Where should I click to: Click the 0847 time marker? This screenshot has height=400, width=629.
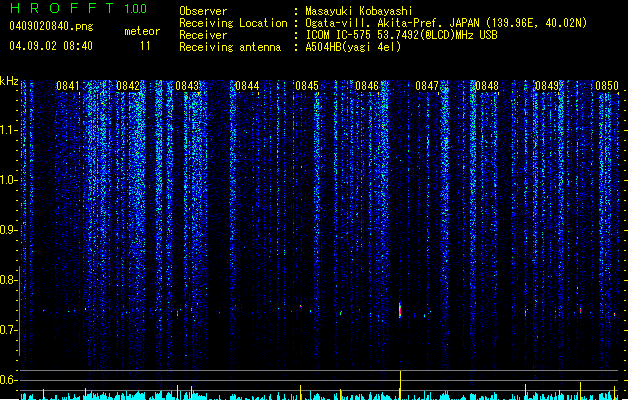tap(427, 86)
